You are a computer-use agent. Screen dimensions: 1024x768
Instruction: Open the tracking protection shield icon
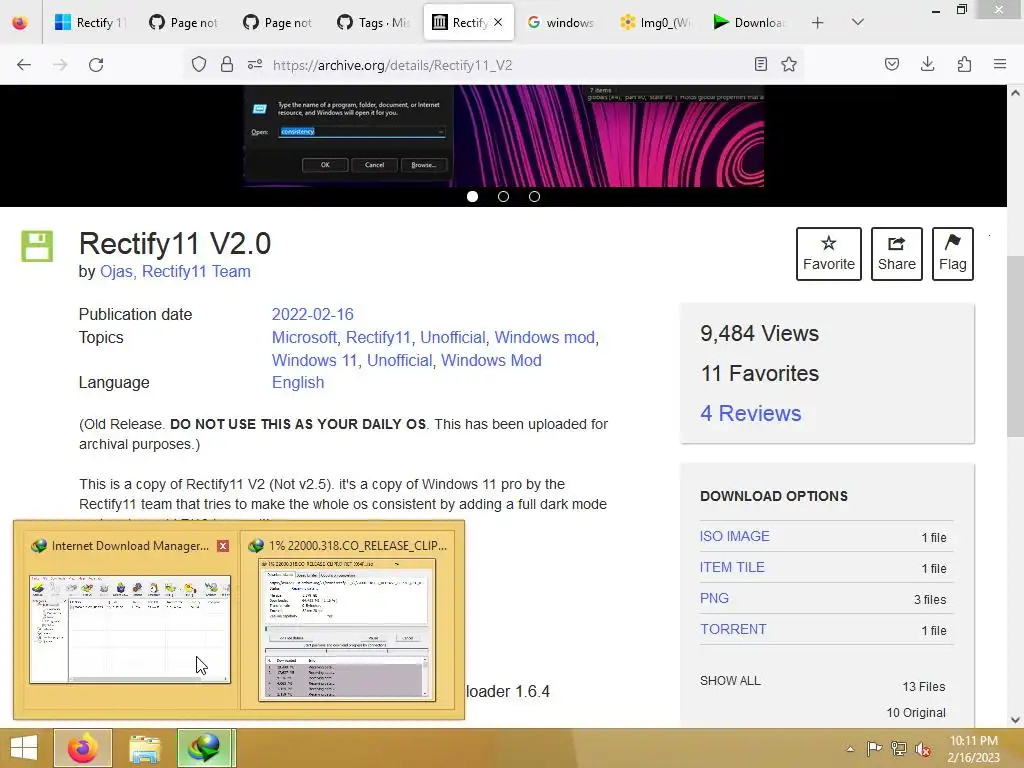pos(199,65)
